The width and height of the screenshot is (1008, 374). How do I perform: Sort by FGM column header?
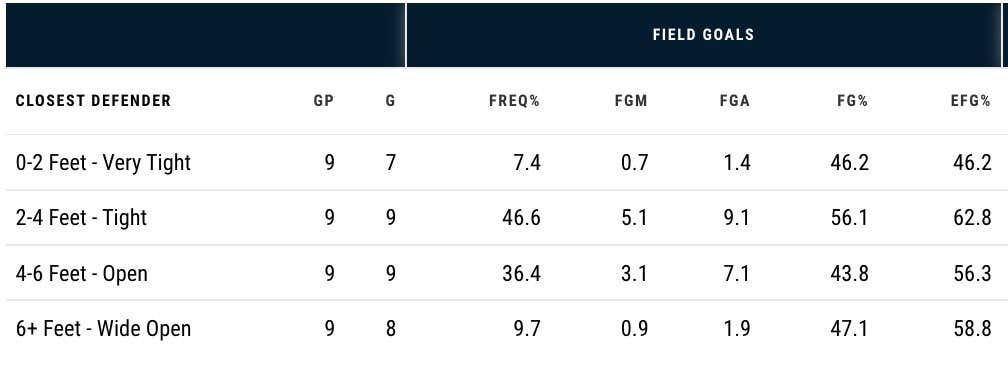pos(631,101)
